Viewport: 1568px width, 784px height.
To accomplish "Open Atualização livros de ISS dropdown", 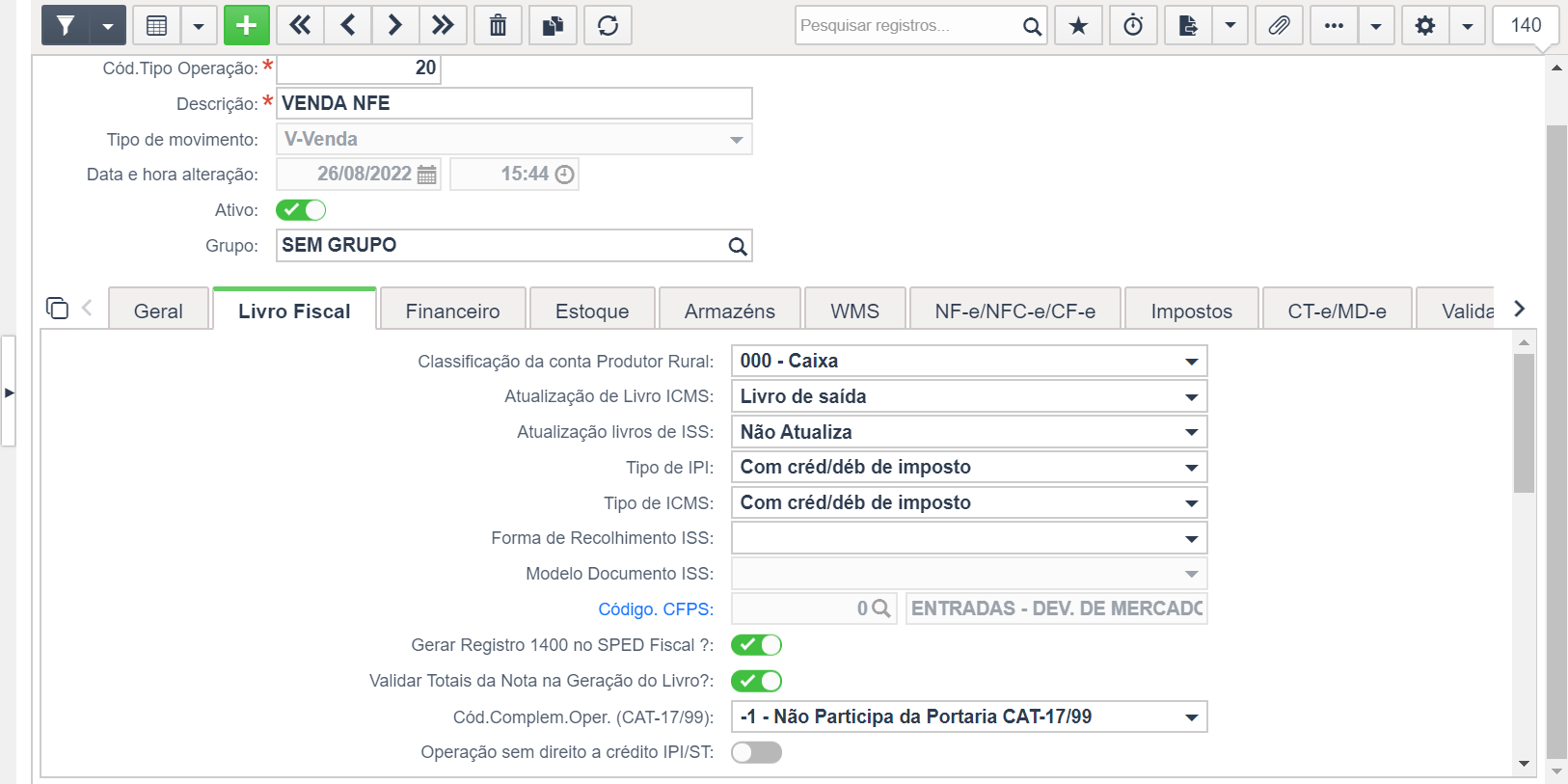I will coord(969,432).
